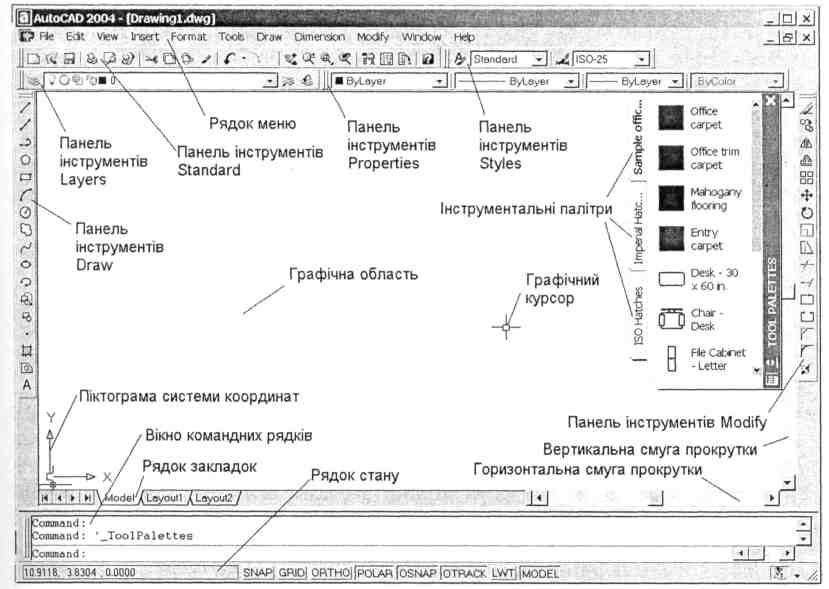The width and height of the screenshot is (829, 589).
Task: Select the Explode tool in Modify toolbar
Action: (x=806, y=369)
